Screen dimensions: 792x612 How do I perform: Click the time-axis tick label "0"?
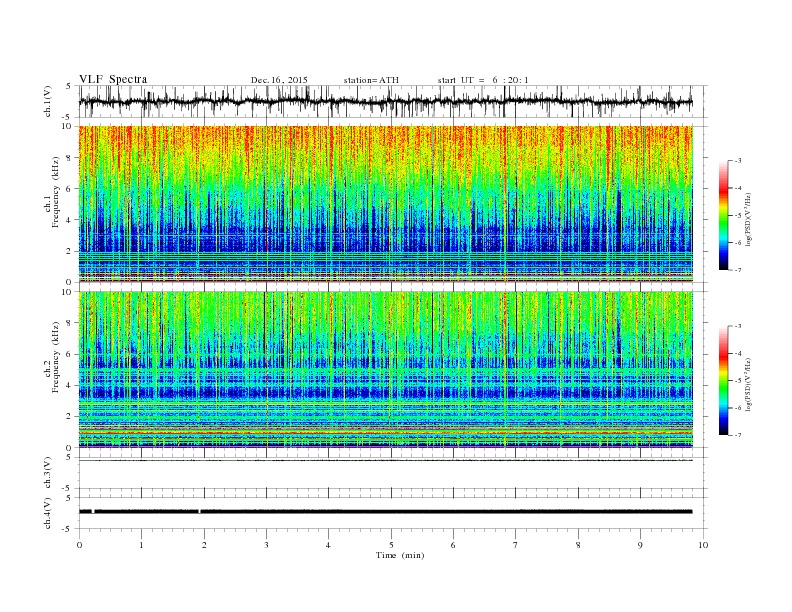point(79,545)
